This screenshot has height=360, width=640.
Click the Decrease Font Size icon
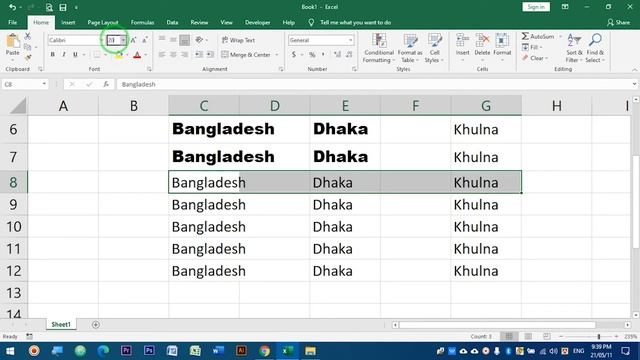tap(144, 40)
